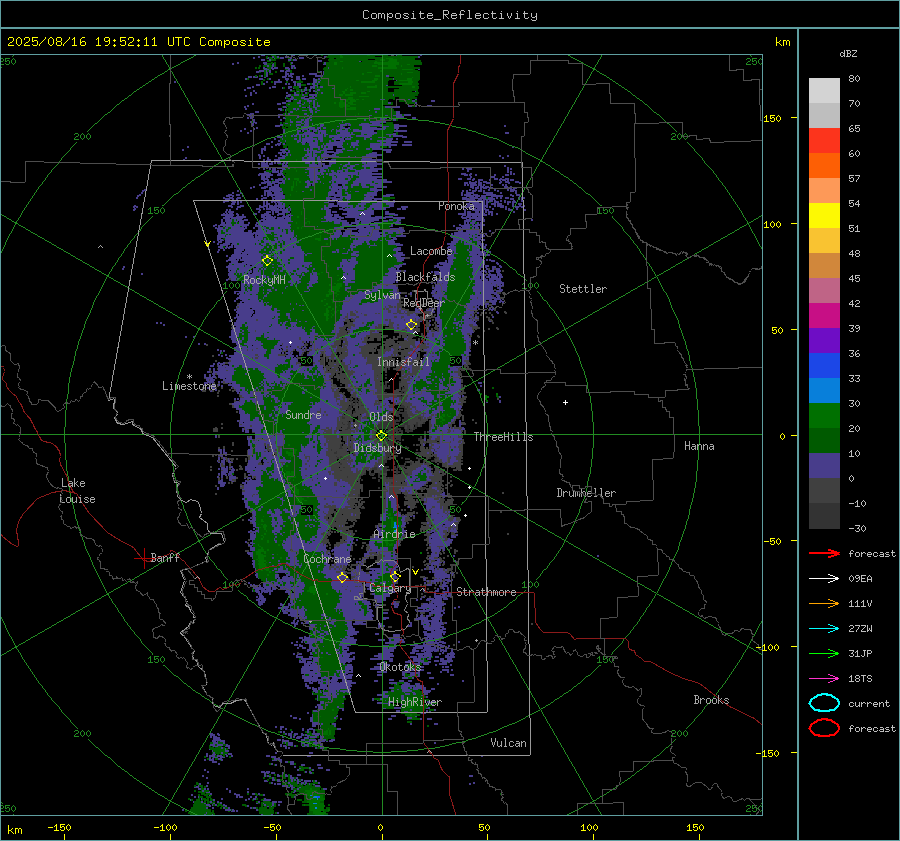Click the yellow diamond marker above RockyMH

click(267, 261)
